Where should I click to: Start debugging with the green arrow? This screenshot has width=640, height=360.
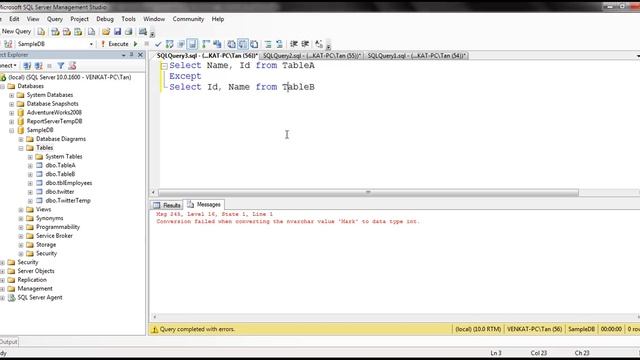pos(136,44)
